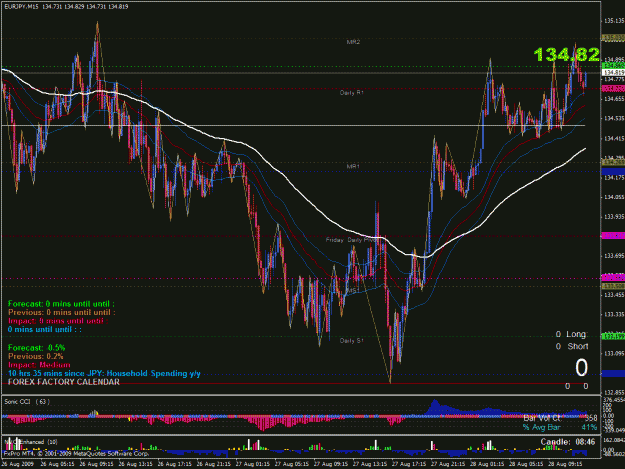
Task: Click the JPY Household Spending y/y news line
Action: pos(104,373)
